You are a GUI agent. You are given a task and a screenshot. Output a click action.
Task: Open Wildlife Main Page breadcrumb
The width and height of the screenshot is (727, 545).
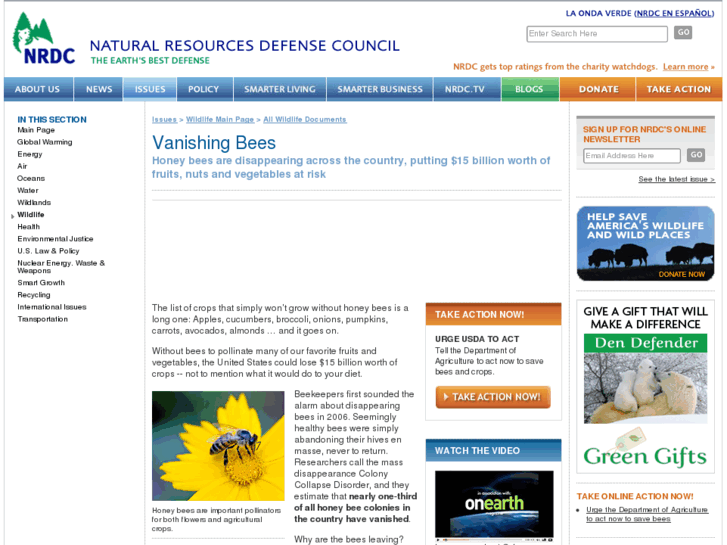point(220,120)
